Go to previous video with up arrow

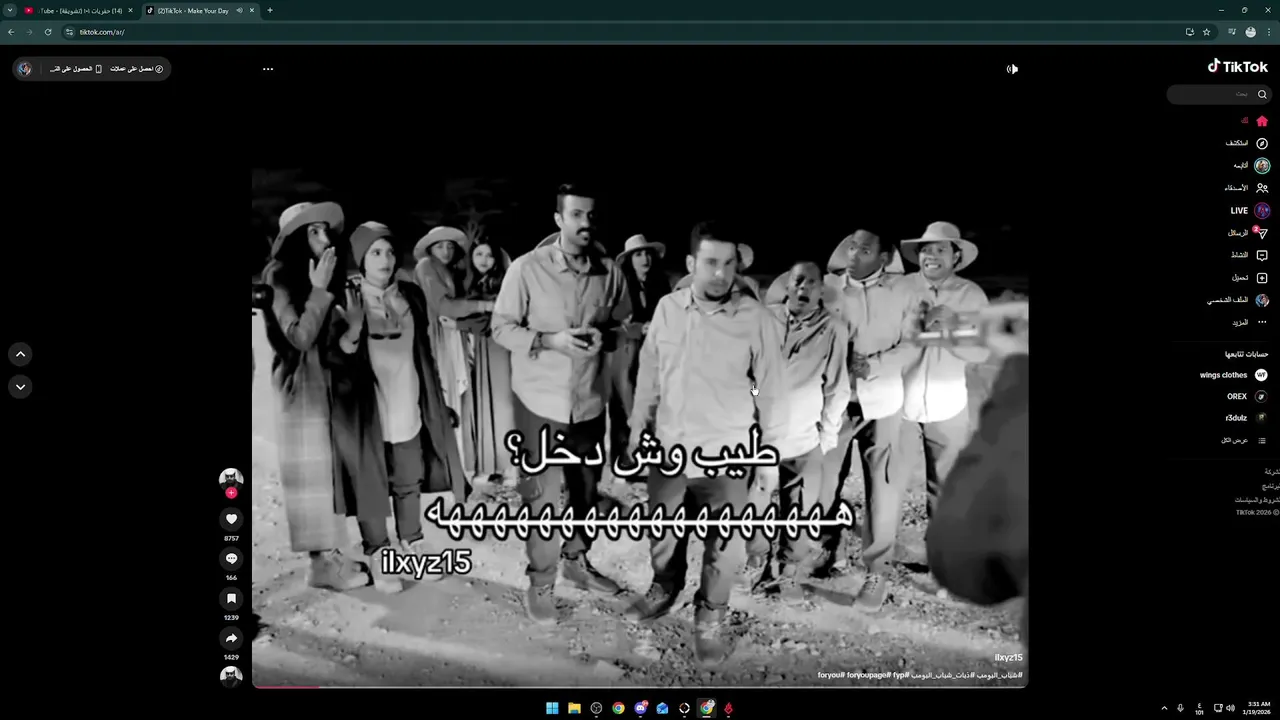pos(20,354)
